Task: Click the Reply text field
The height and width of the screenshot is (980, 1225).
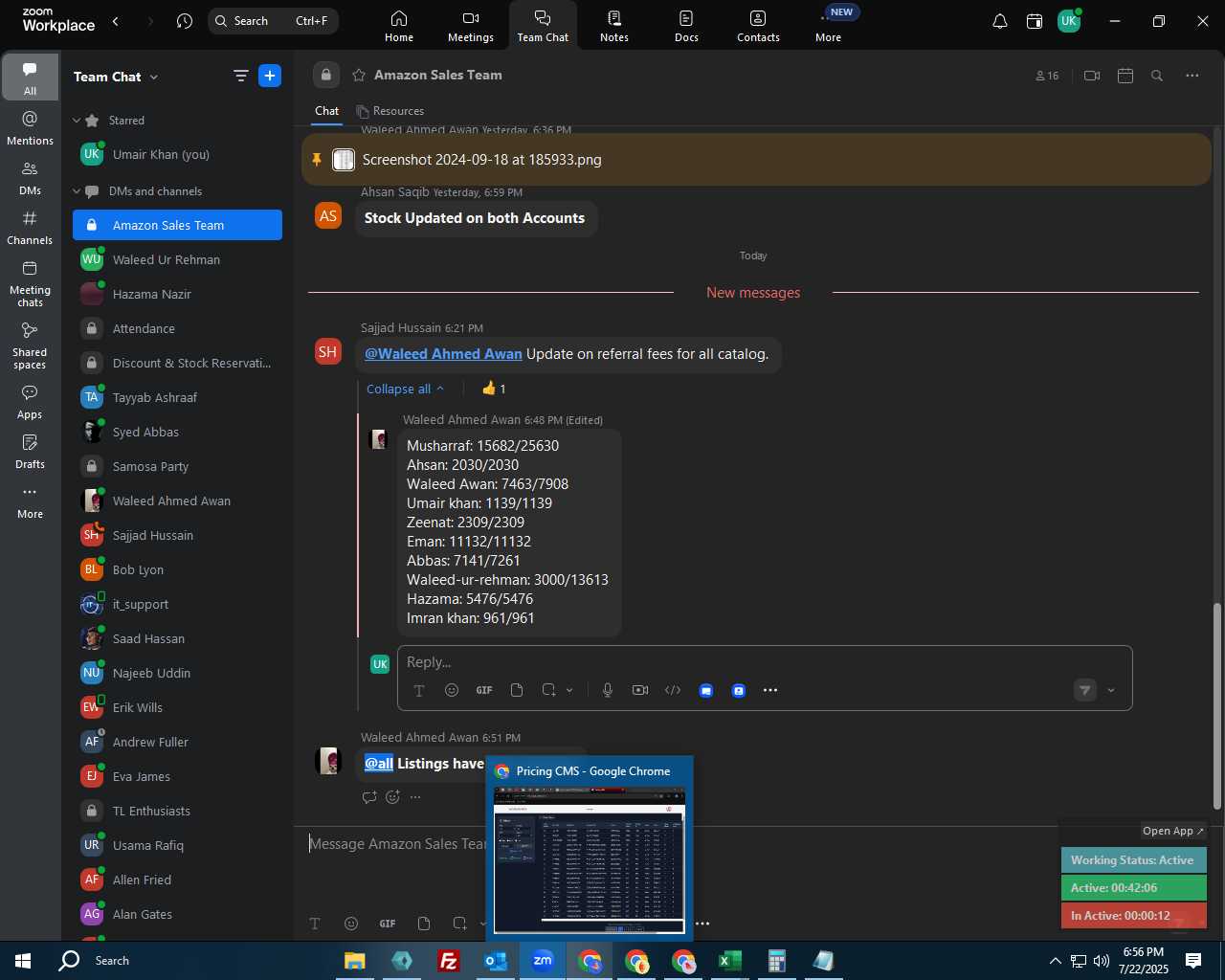Action: 764,662
